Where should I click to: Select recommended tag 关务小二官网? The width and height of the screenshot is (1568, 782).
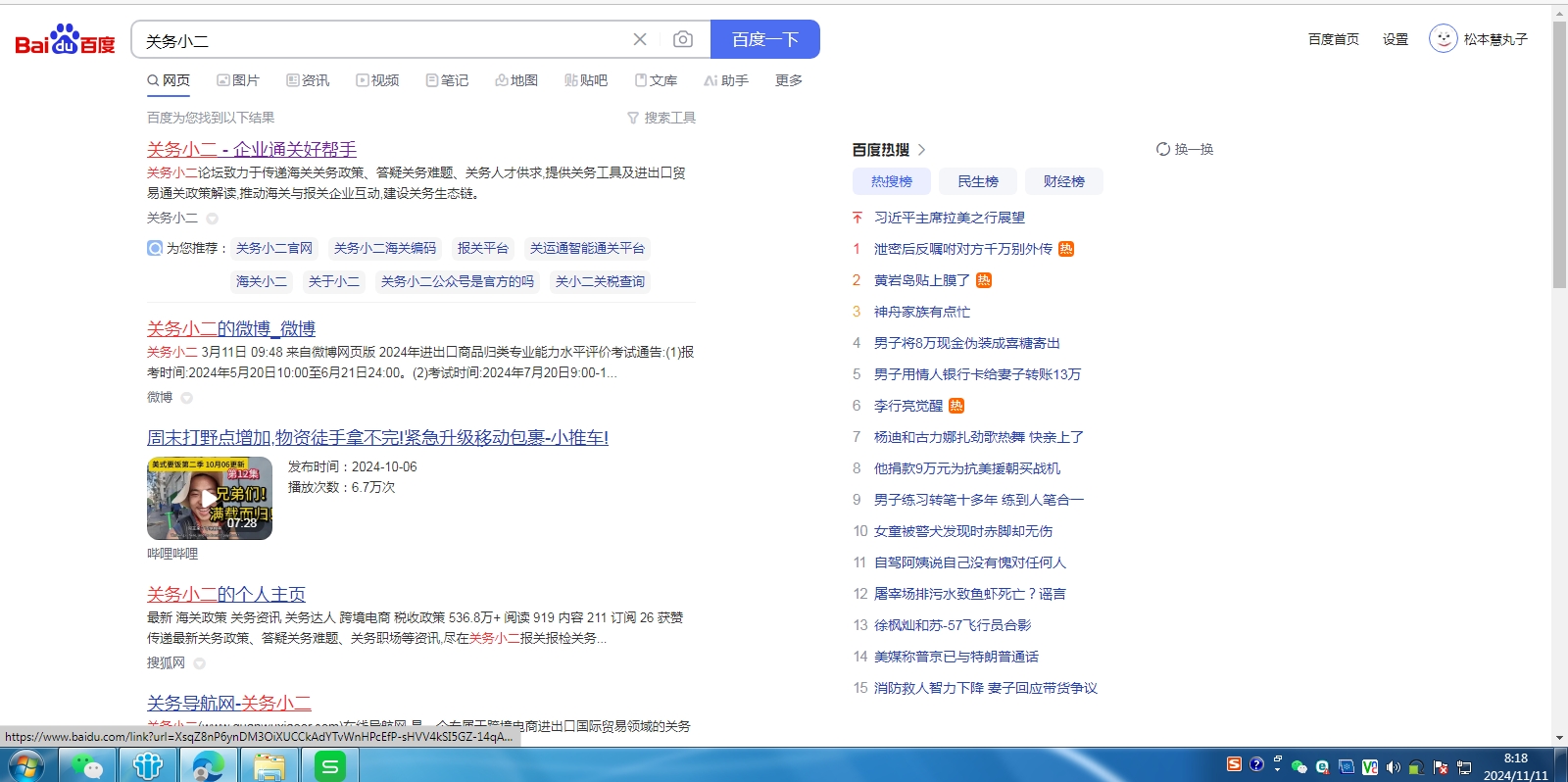[274, 248]
